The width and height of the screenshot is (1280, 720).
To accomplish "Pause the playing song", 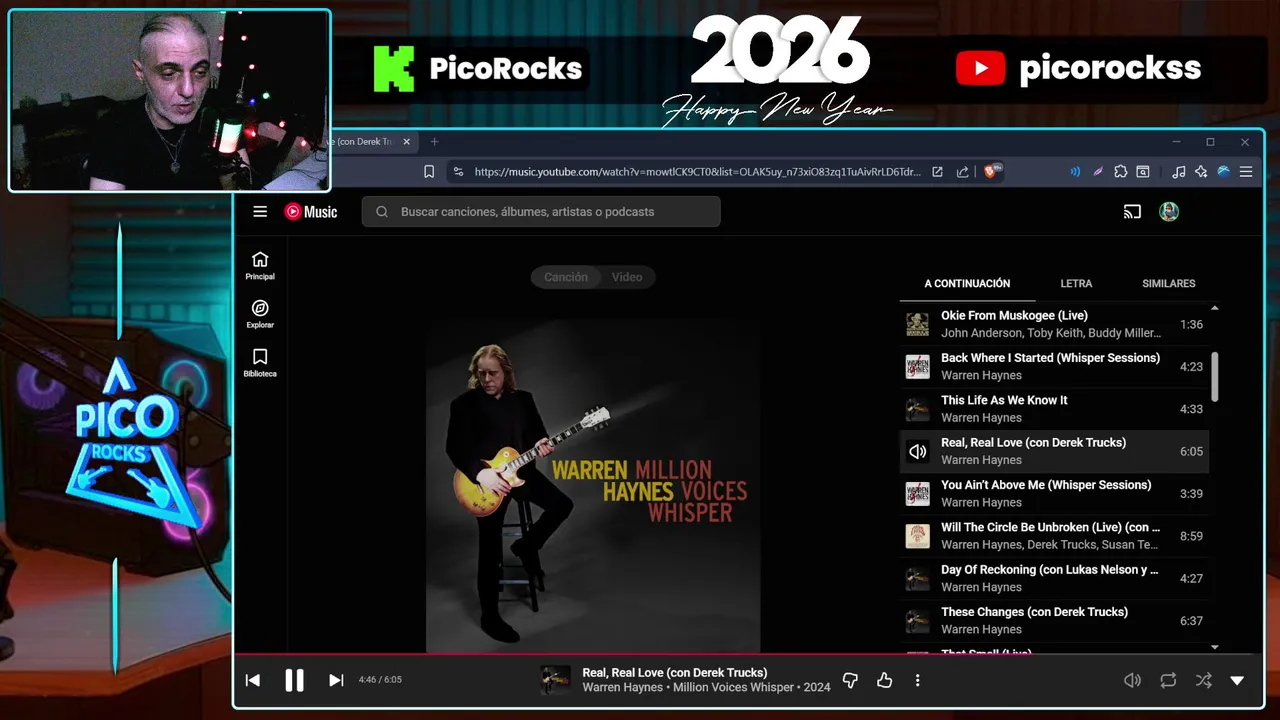I will tap(294, 680).
